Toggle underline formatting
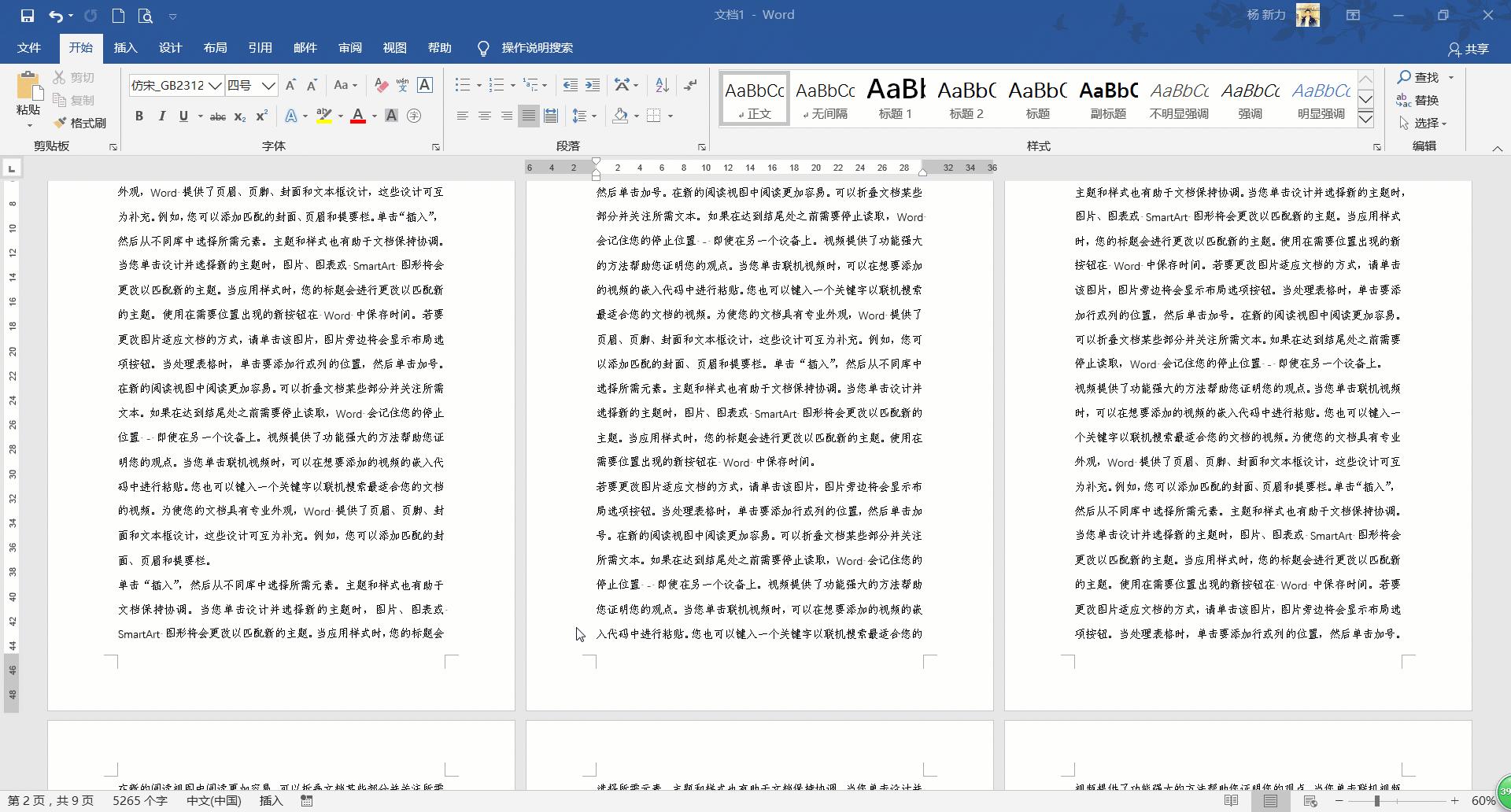 coord(183,116)
